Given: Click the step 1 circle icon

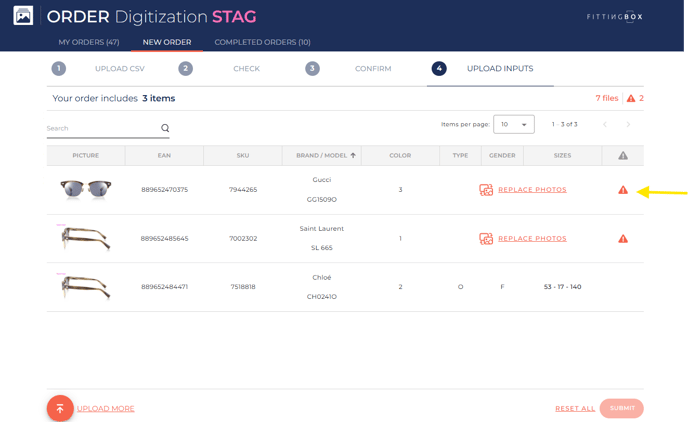Looking at the screenshot, I should pos(58,68).
